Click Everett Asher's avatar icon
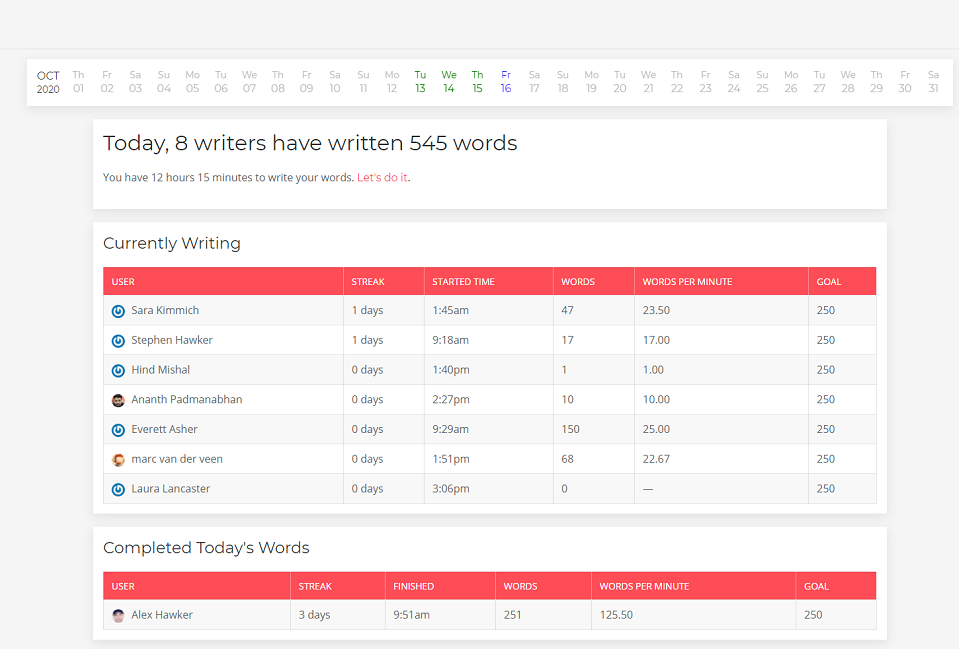Screen dimensions: 959x650 coord(117,429)
